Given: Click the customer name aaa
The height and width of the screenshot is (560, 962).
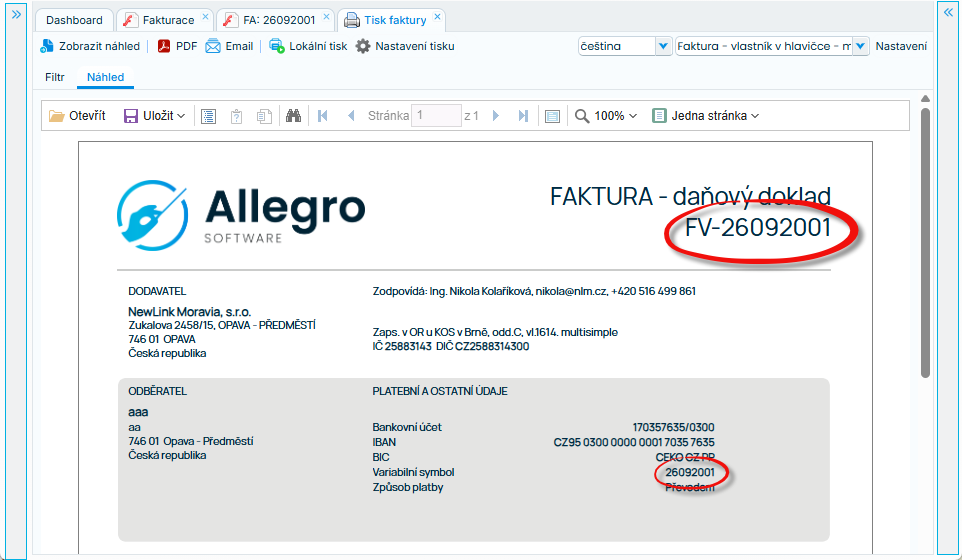Looking at the screenshot, I should click(138, 412).
